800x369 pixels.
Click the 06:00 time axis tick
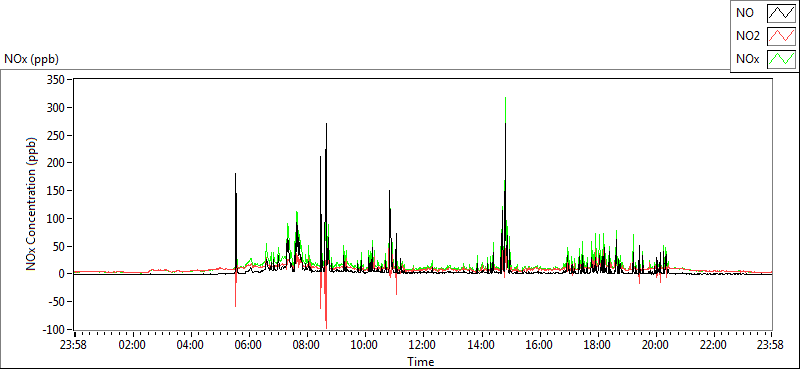[x=248, y=345]
